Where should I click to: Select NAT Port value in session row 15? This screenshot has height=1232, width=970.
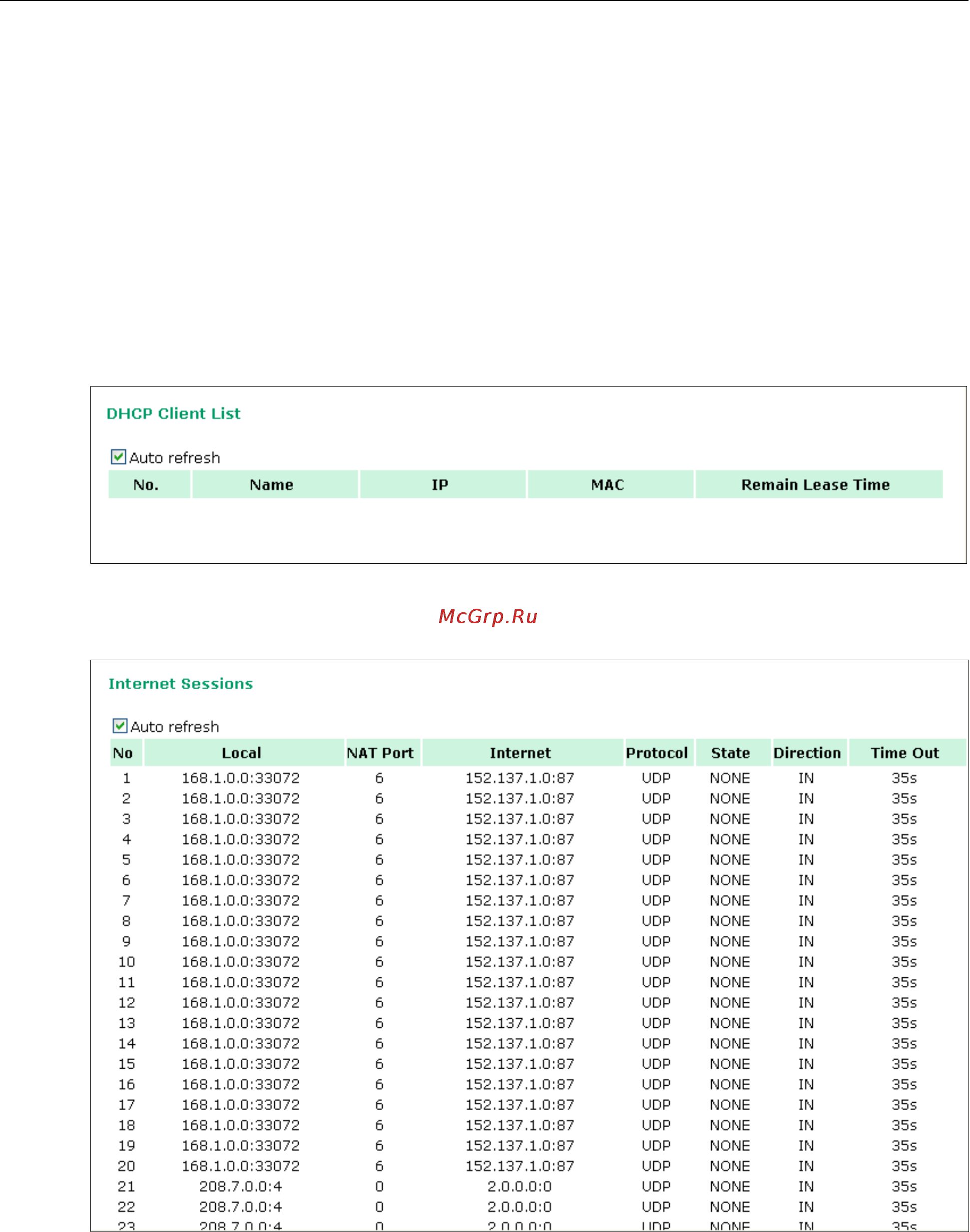(x=380, y=1064)
